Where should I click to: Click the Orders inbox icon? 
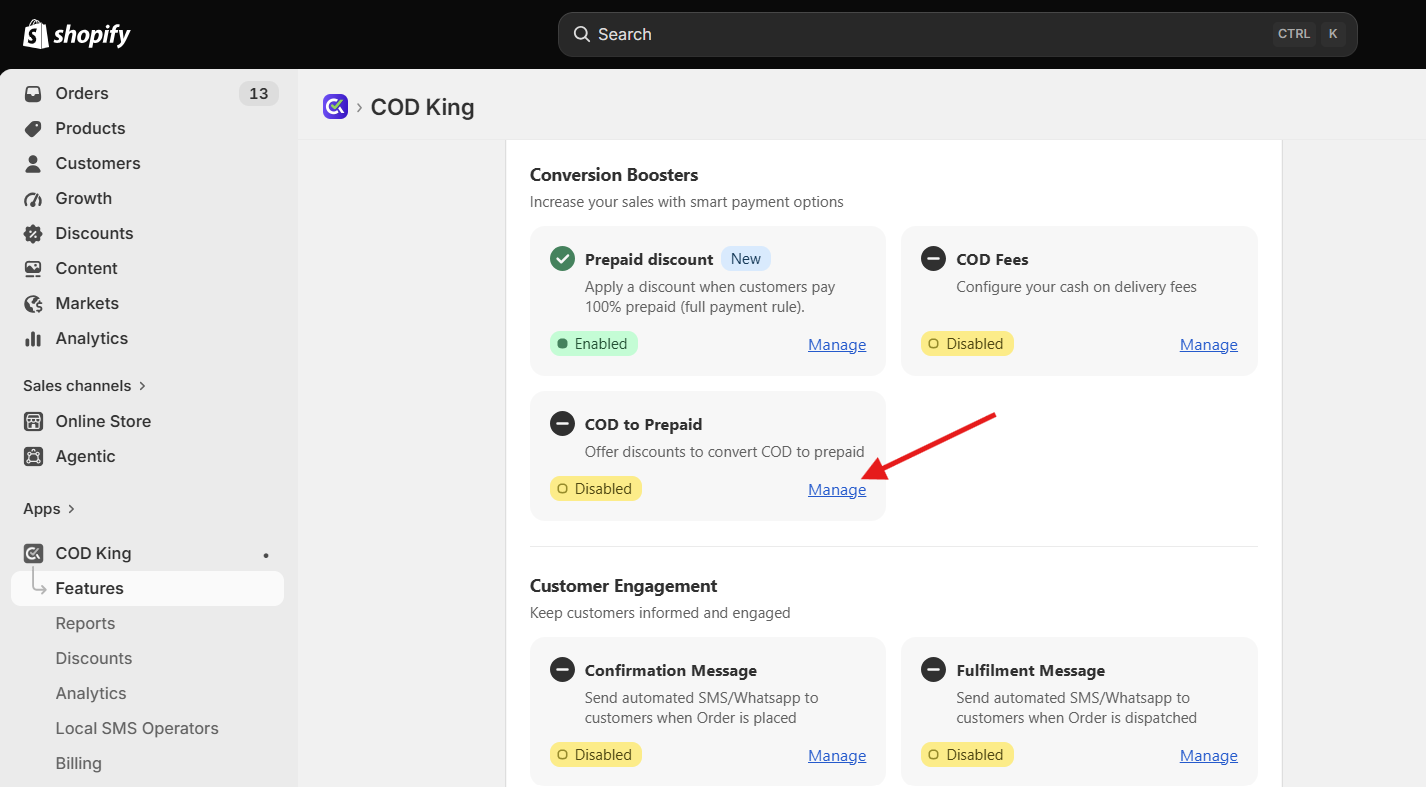pos(33,93)
